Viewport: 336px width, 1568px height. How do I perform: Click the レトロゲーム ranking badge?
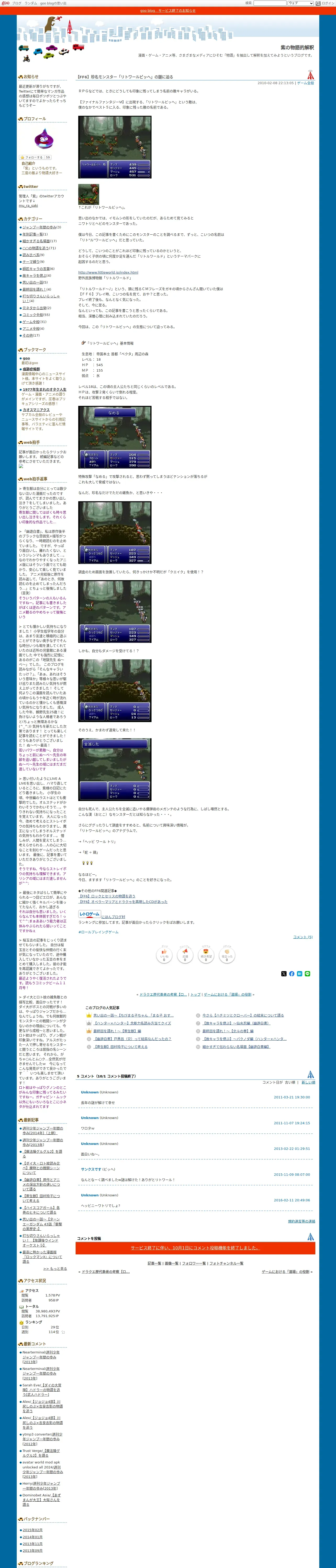(90, 914)
